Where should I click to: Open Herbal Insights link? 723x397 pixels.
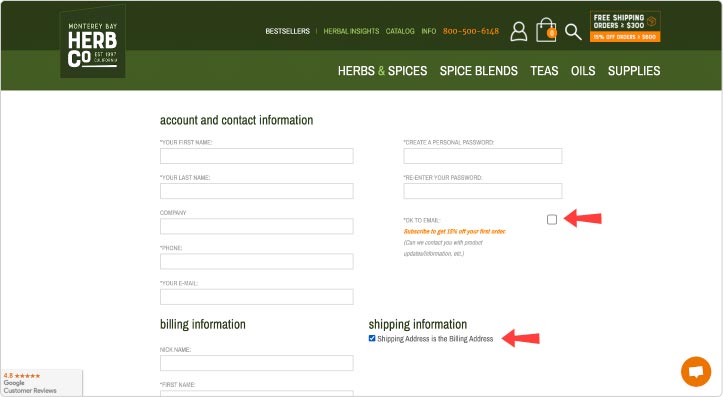(351, 31)
